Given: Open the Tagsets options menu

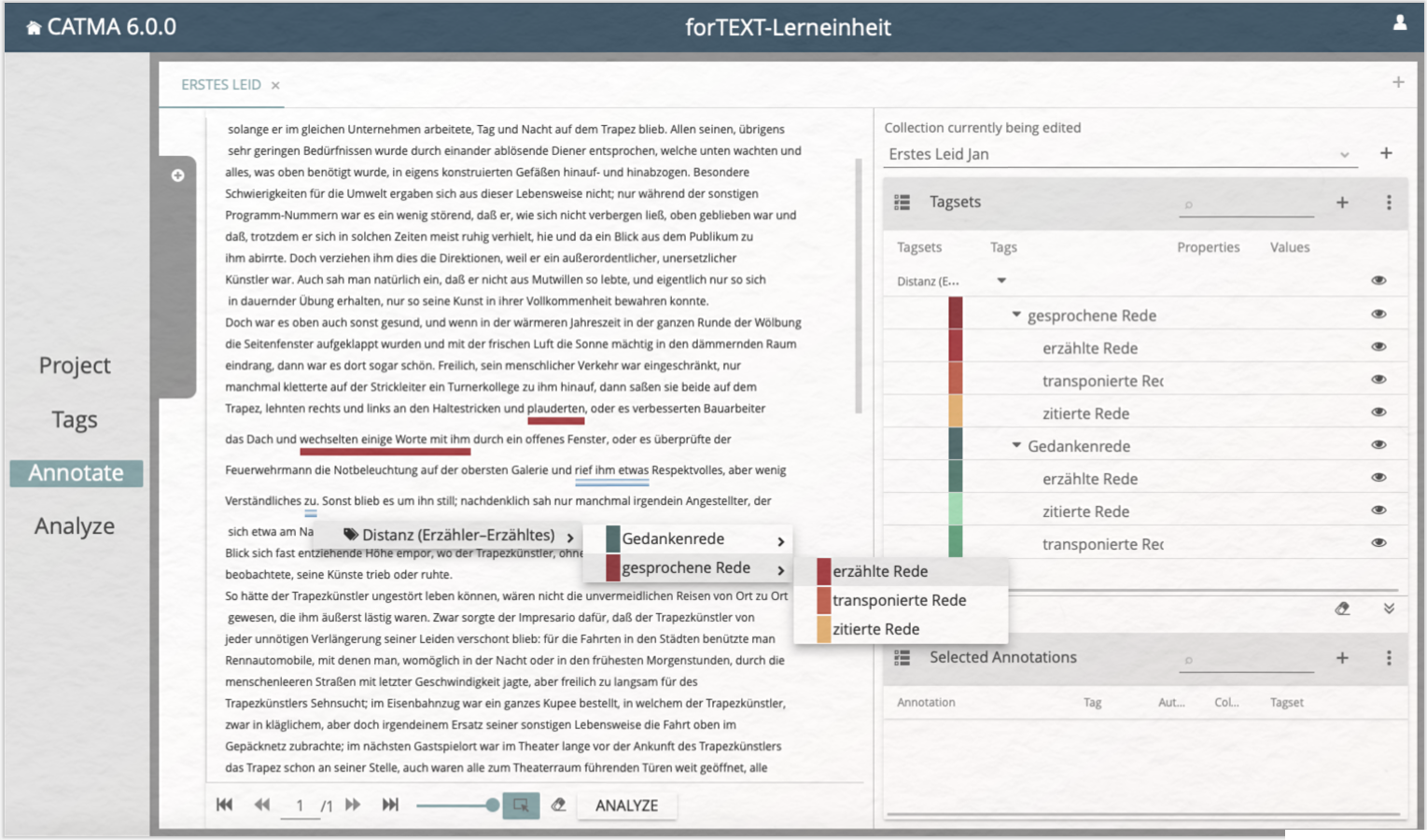Looking at the screenshot, I should pos(1389,202).
